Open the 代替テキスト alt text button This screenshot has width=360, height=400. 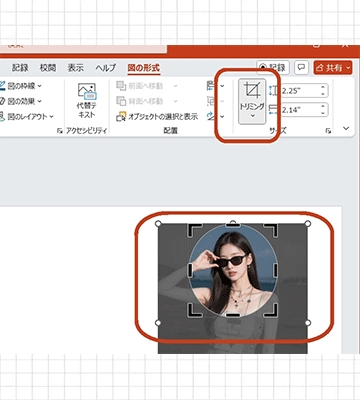pos(87,101)
